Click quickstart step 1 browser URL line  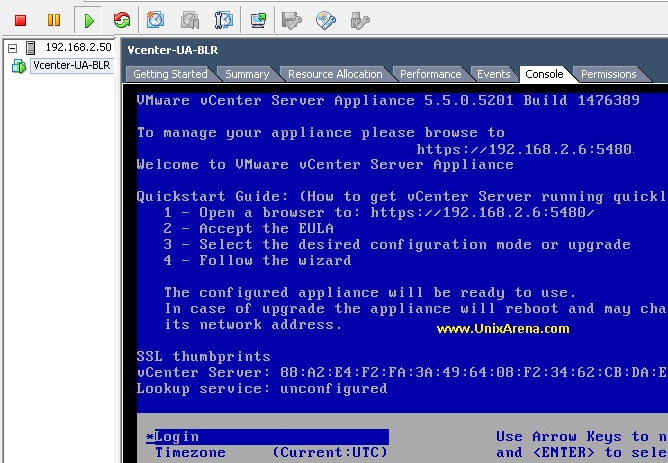pos(379,212)
